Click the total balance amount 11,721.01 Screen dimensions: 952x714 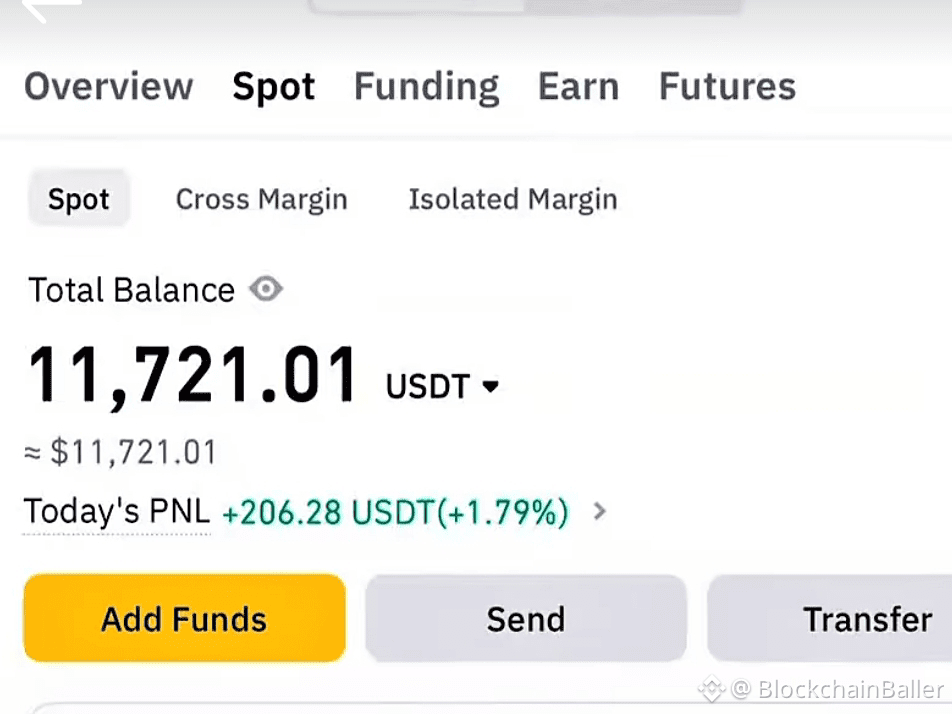point(193,374)
